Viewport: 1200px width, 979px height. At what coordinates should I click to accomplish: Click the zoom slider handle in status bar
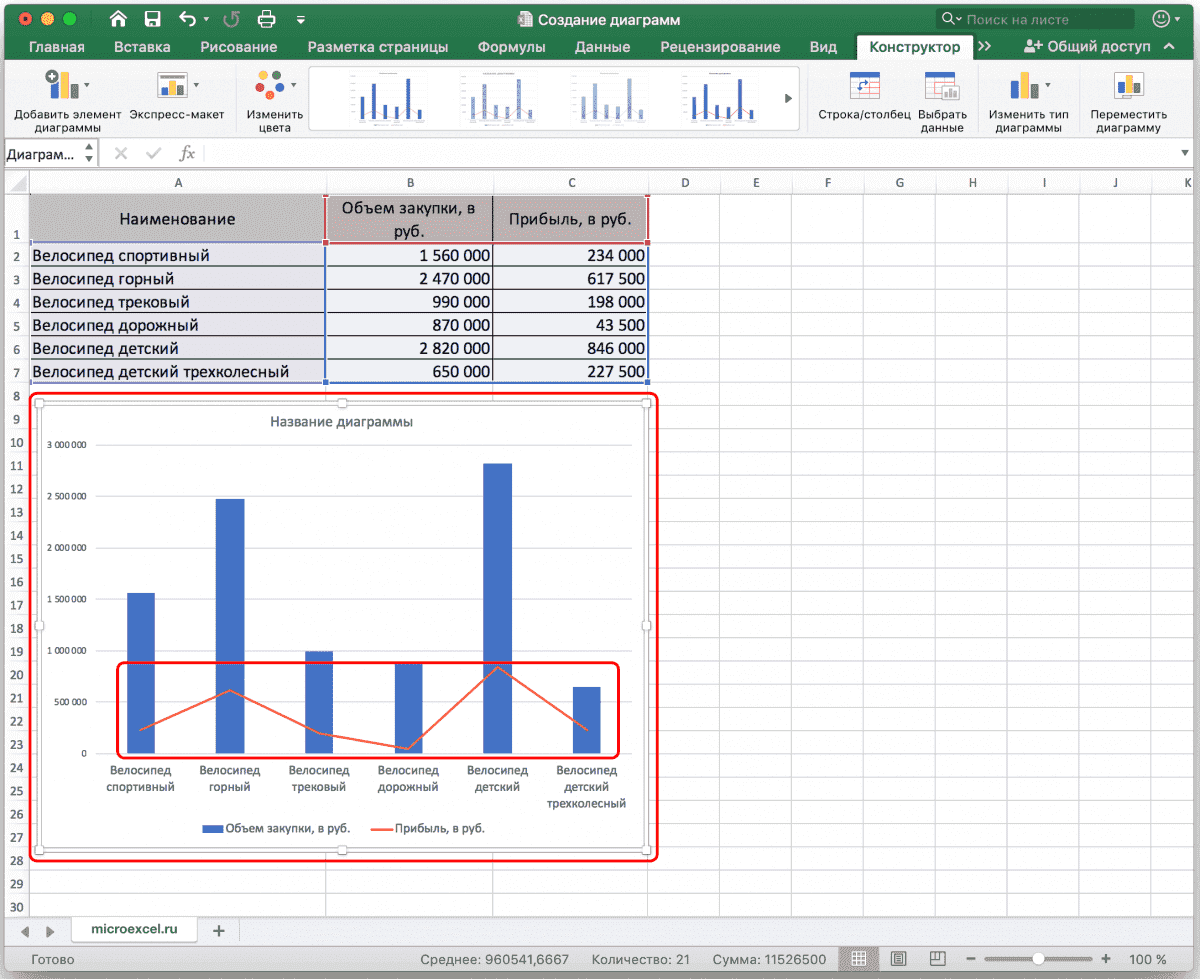(1040, 959)
